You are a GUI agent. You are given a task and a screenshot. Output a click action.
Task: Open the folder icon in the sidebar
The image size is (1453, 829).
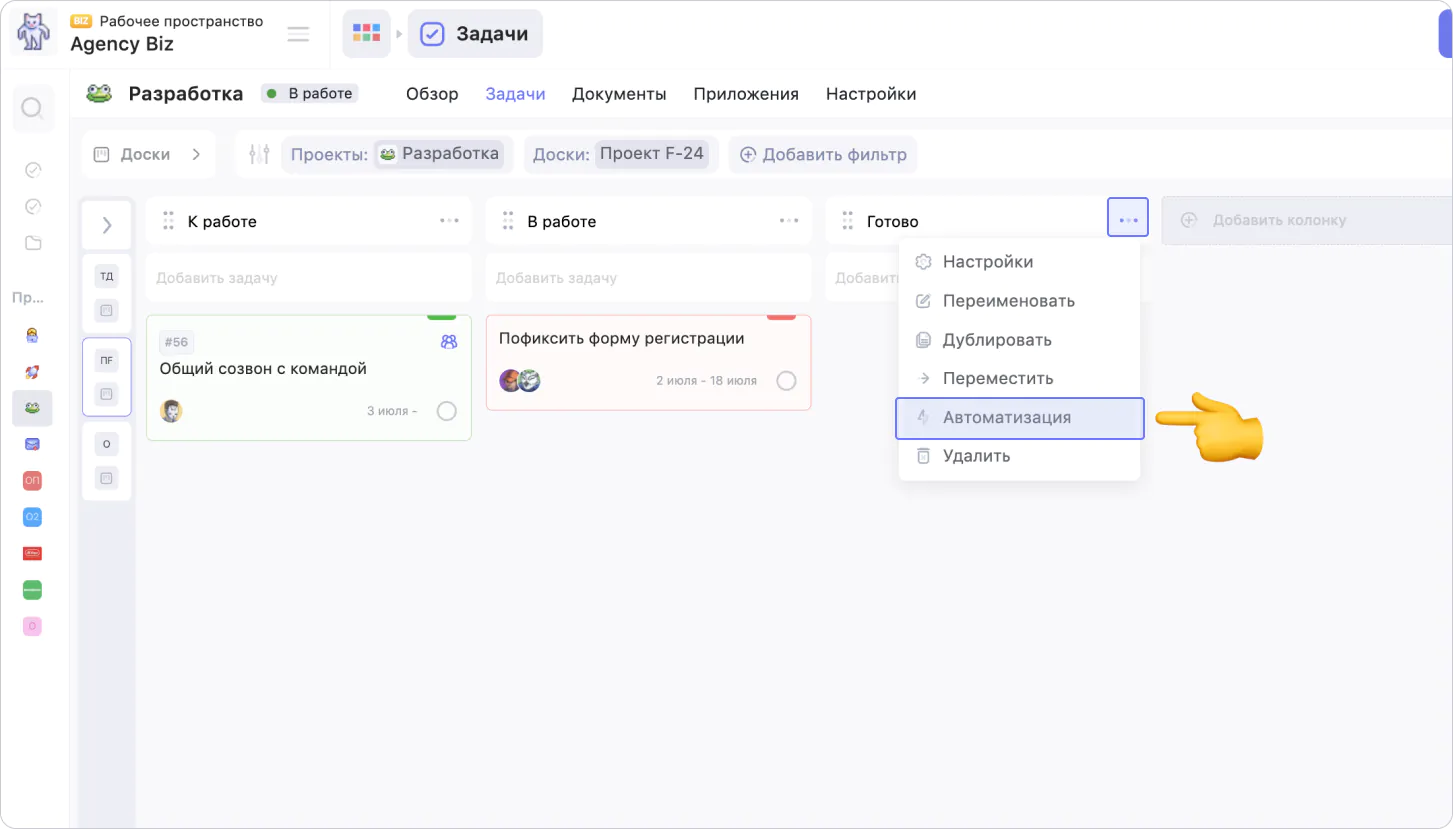32,243
